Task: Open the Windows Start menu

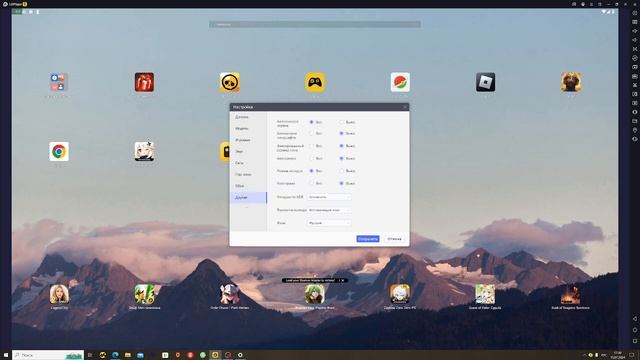Action: pos(6,355)
